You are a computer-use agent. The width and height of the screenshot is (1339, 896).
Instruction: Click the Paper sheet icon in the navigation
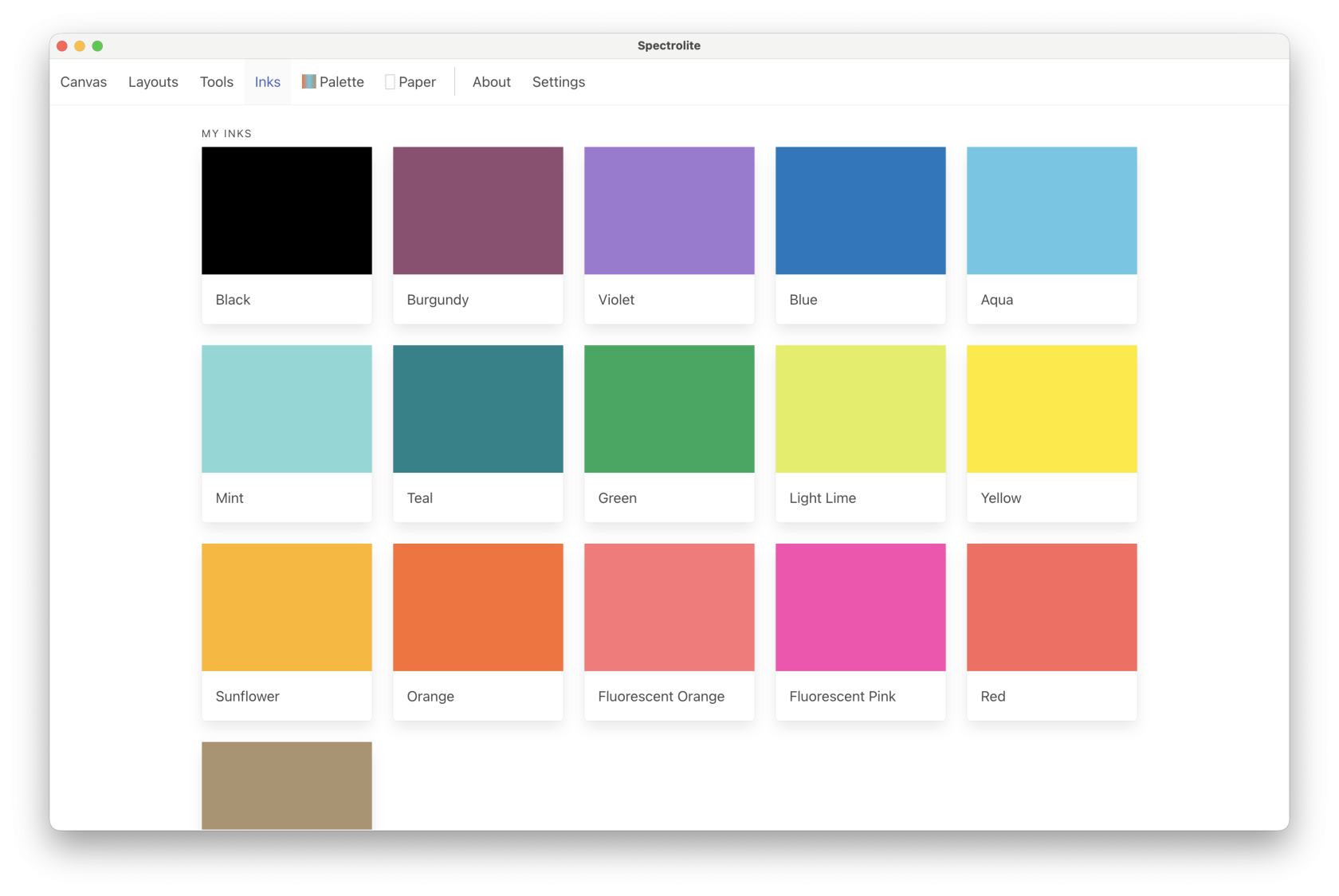(390, 82)
